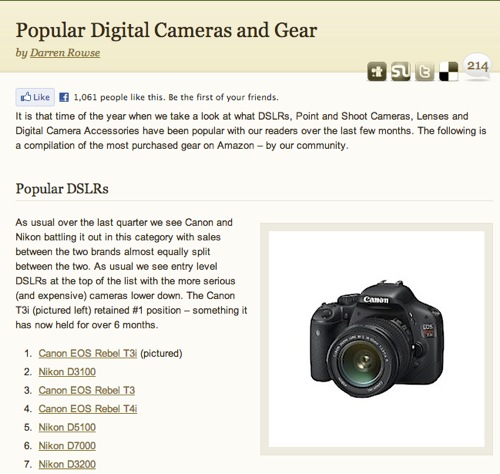Open the Canon EOS Rebel T3i link
This screenshot has height=474, width=500.
88,353
